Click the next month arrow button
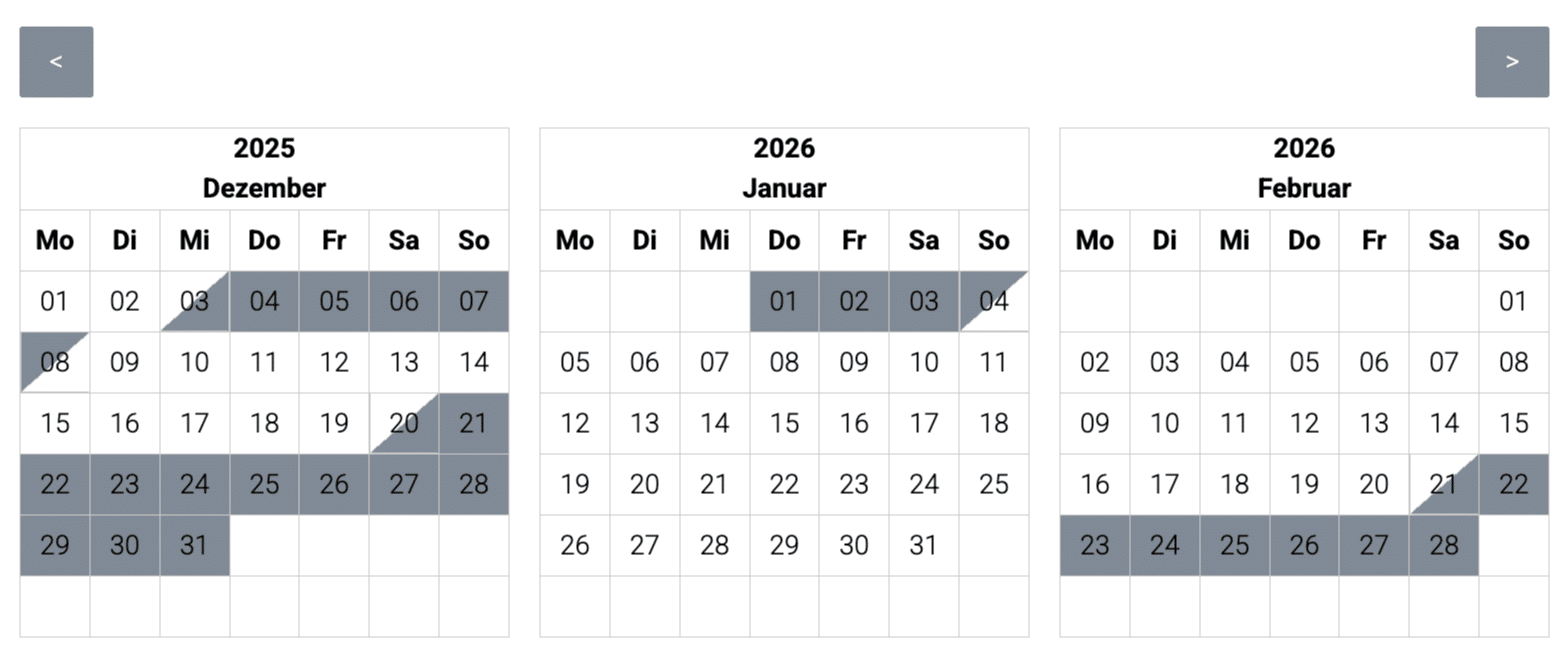The height and width of the screenshot is (663, 1567). (1511, 62)
